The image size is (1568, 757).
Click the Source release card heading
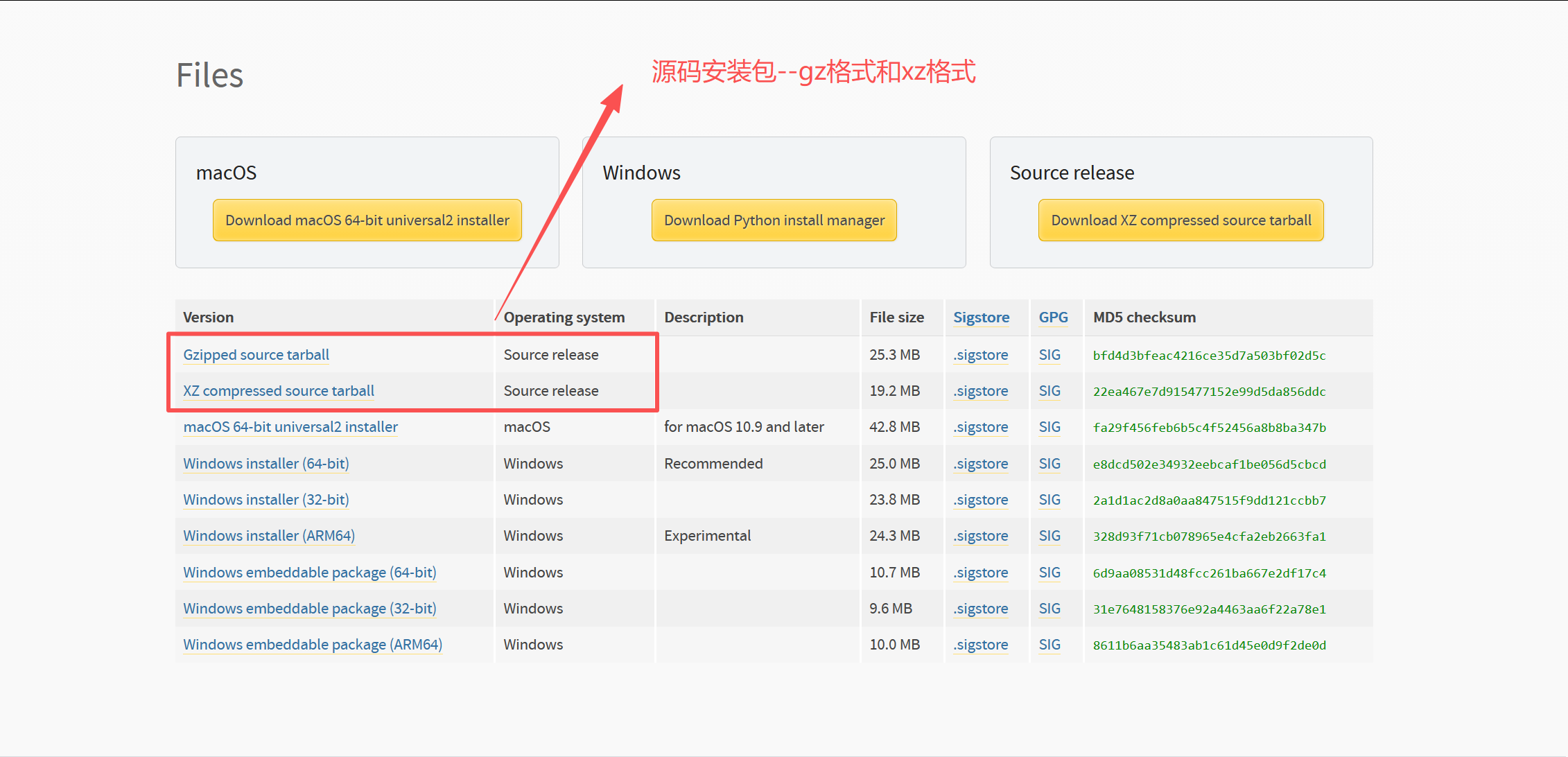1072,173
